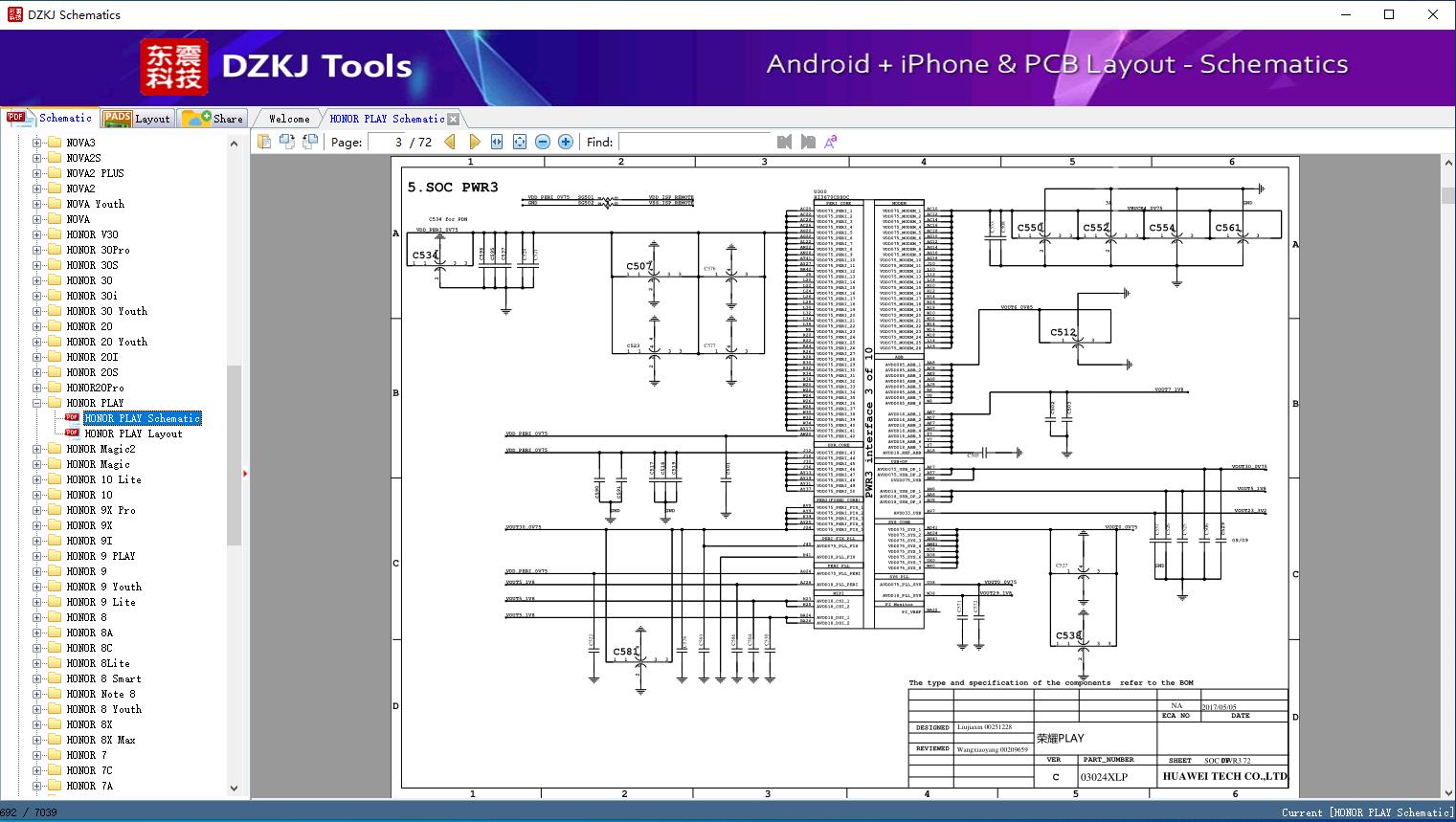Rotate page with second rotate icon
Viewport: 1456px width, 822px height.
tap(310, 142)
